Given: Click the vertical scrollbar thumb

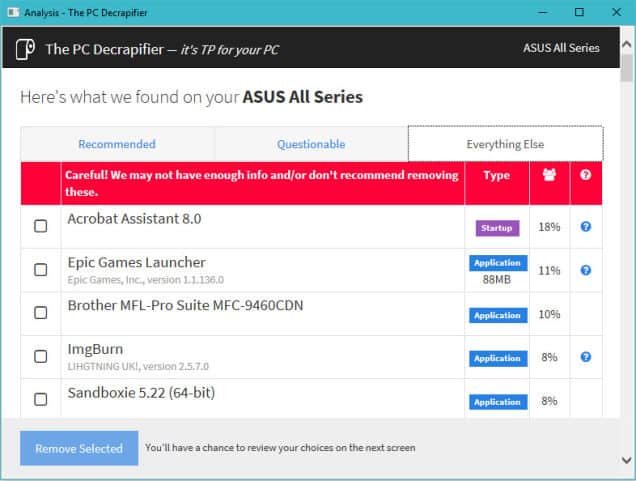Looking at the screenshot, I should pyautogui.click(x=627, y=68).
